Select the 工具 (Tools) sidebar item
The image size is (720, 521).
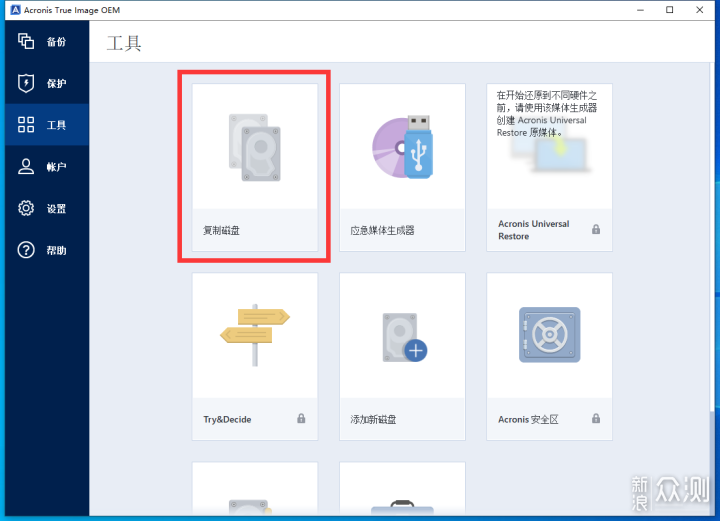[47, 124]
